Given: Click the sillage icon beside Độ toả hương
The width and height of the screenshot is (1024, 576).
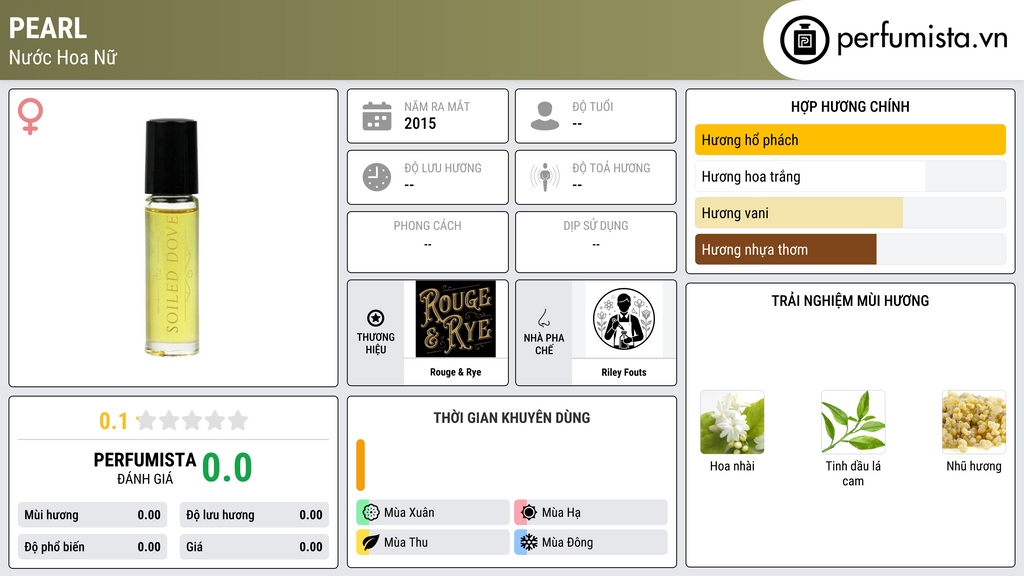Looking at the screenshot, I should coord(545,177).
